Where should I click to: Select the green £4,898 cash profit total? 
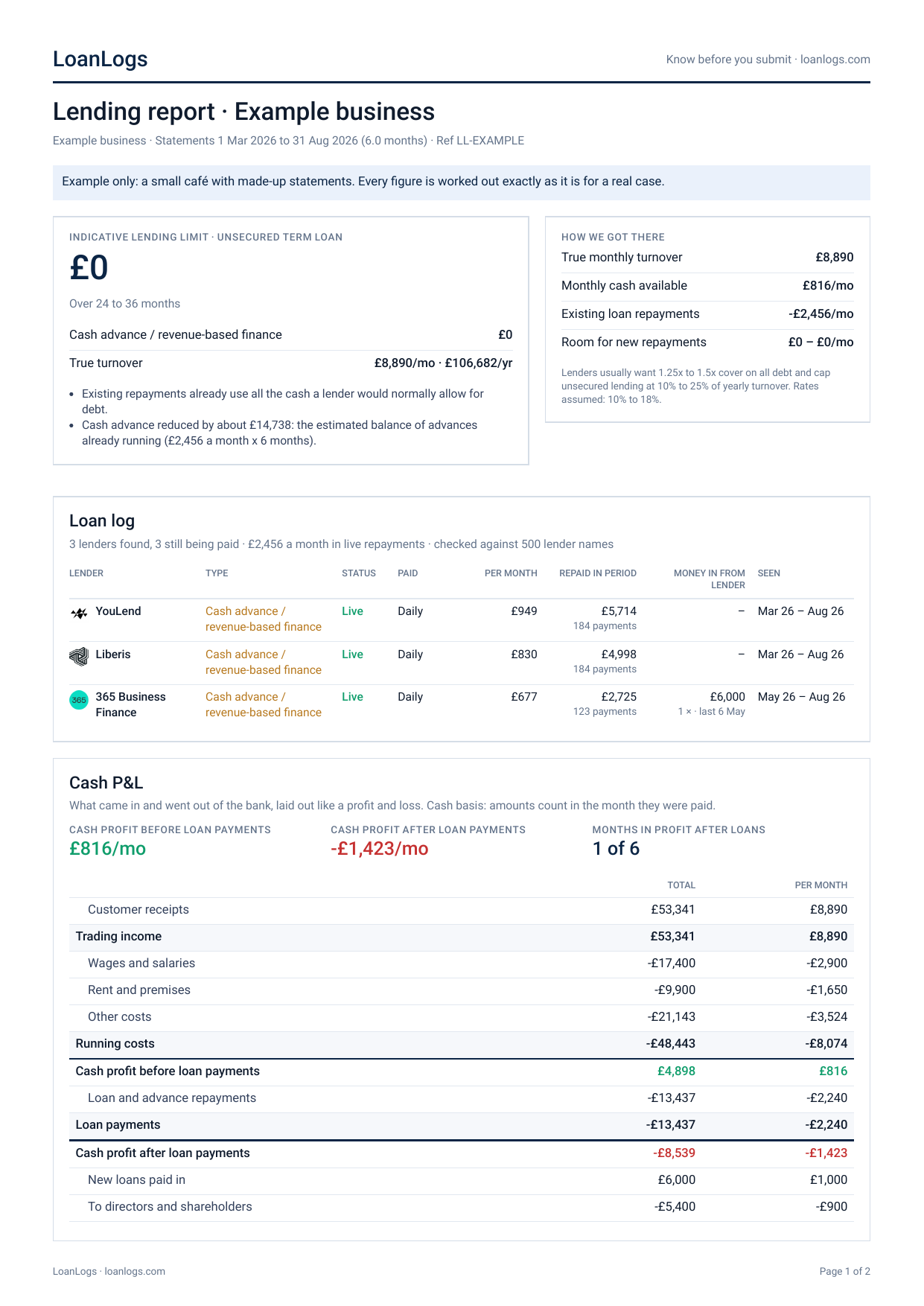676,1071
